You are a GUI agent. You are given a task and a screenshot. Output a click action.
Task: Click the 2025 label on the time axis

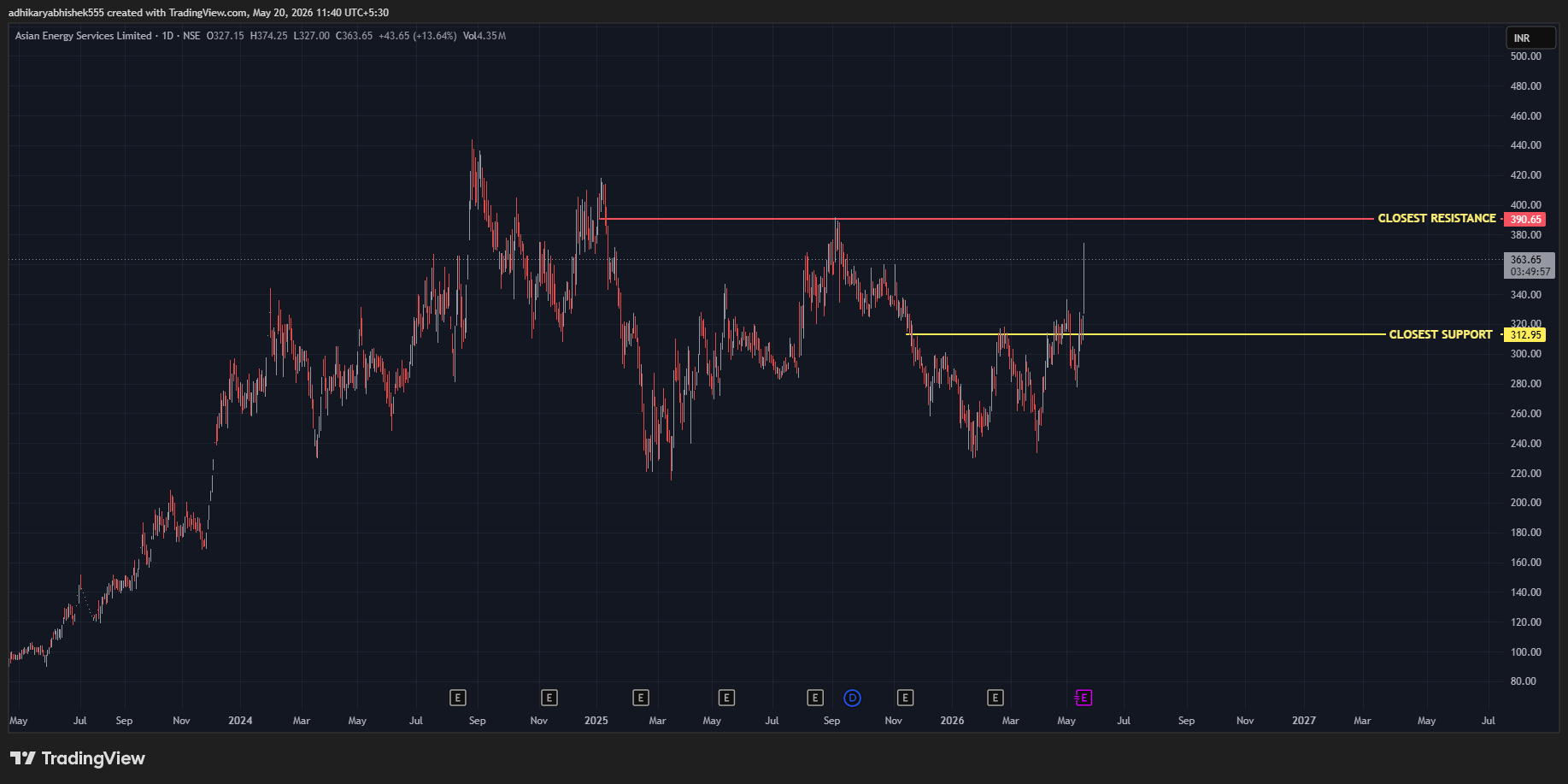596,721
